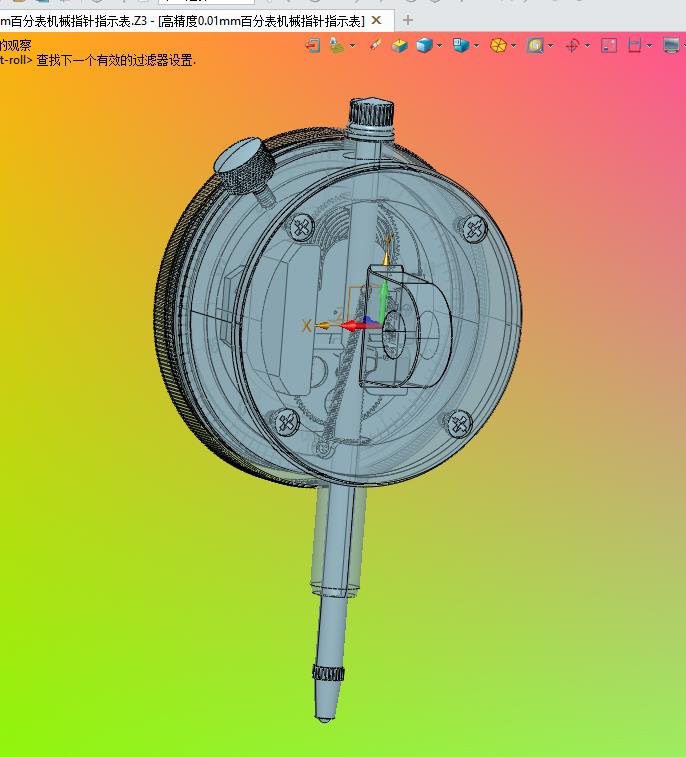The width and height of the screenshot is (686, 757).
Task: Click the top-left cross-head screw on gauge face
Action: (302, 227)
